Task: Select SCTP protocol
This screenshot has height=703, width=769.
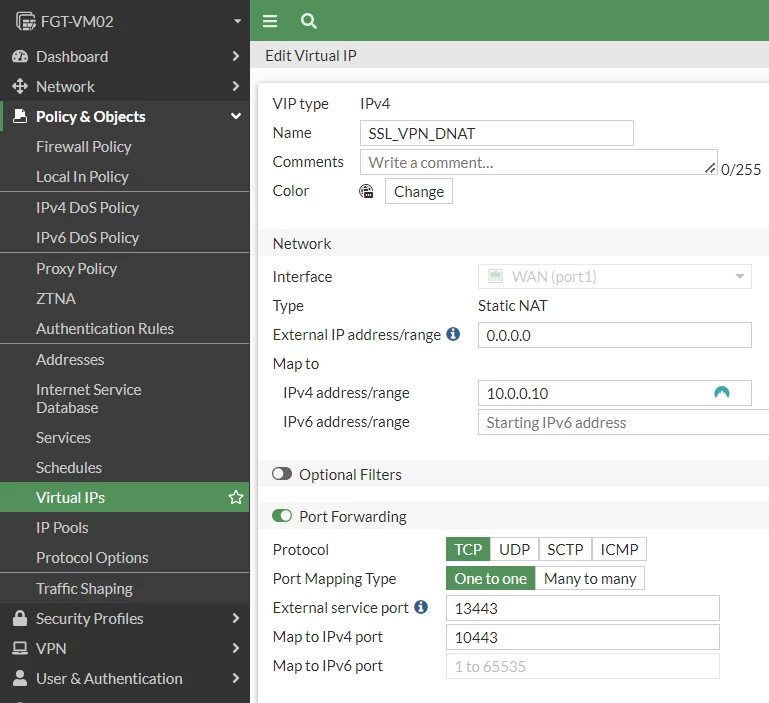Action: coord(565,549)
